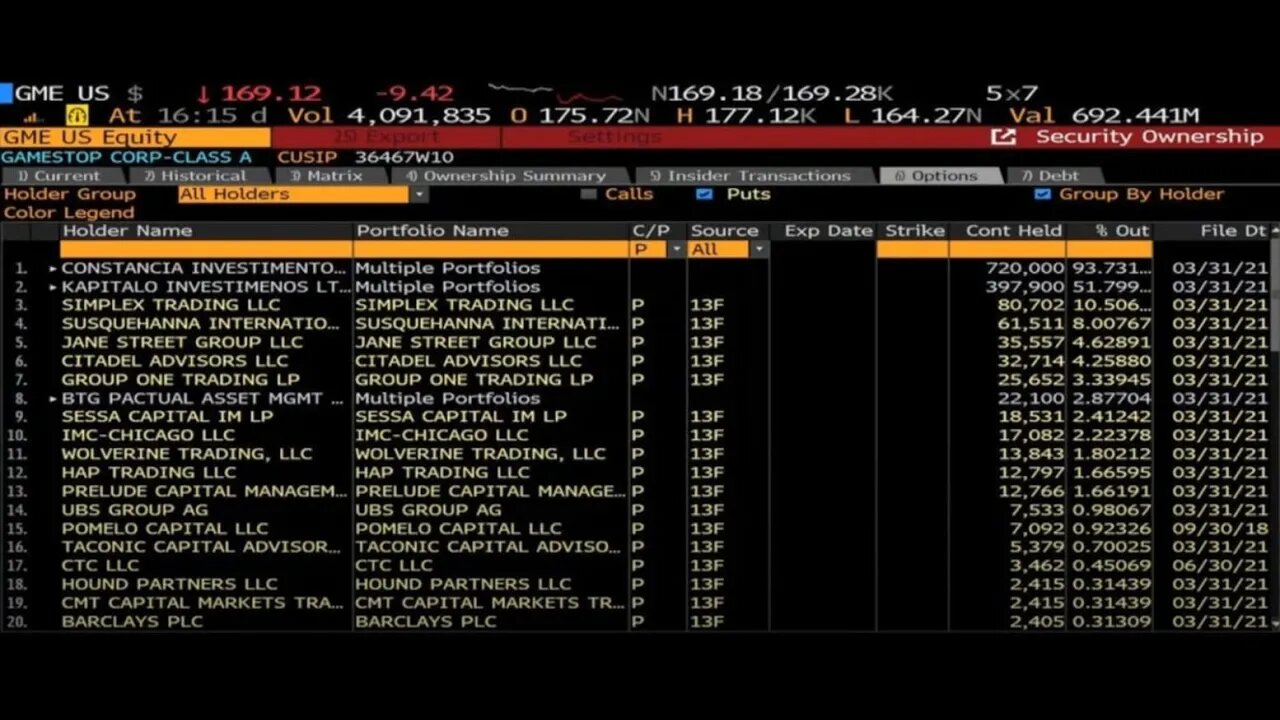Click the Portfolio Name filter input field

(x=491, y=249)
